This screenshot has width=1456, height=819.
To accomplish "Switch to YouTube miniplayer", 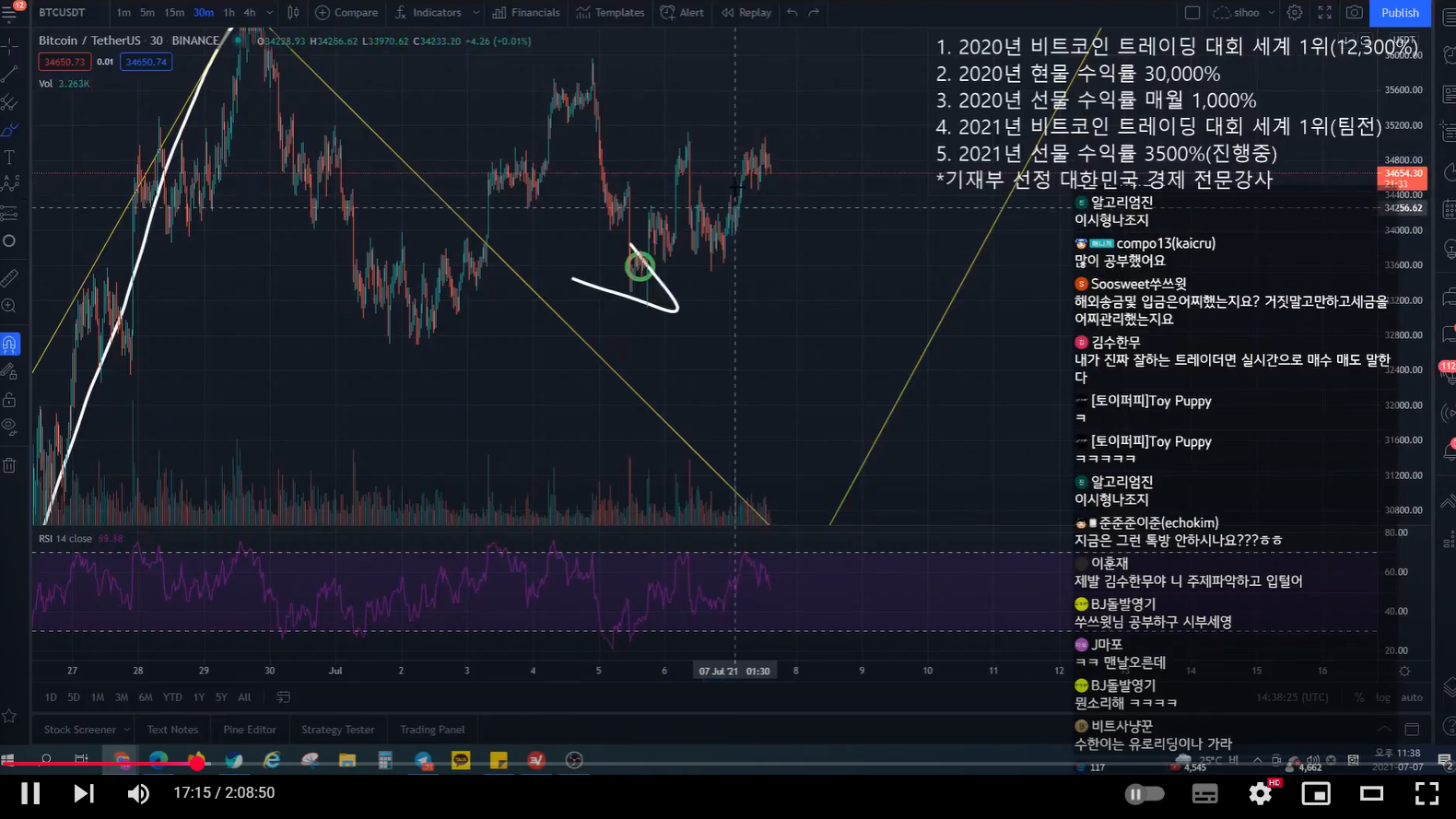I will (x=1316, y=793).
